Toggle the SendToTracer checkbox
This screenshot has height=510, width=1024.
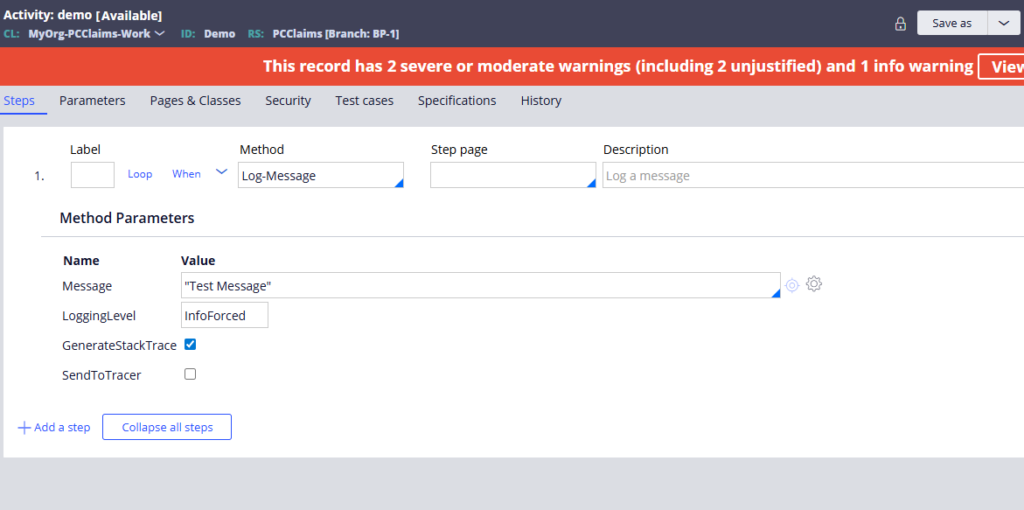tap(190, 374)
